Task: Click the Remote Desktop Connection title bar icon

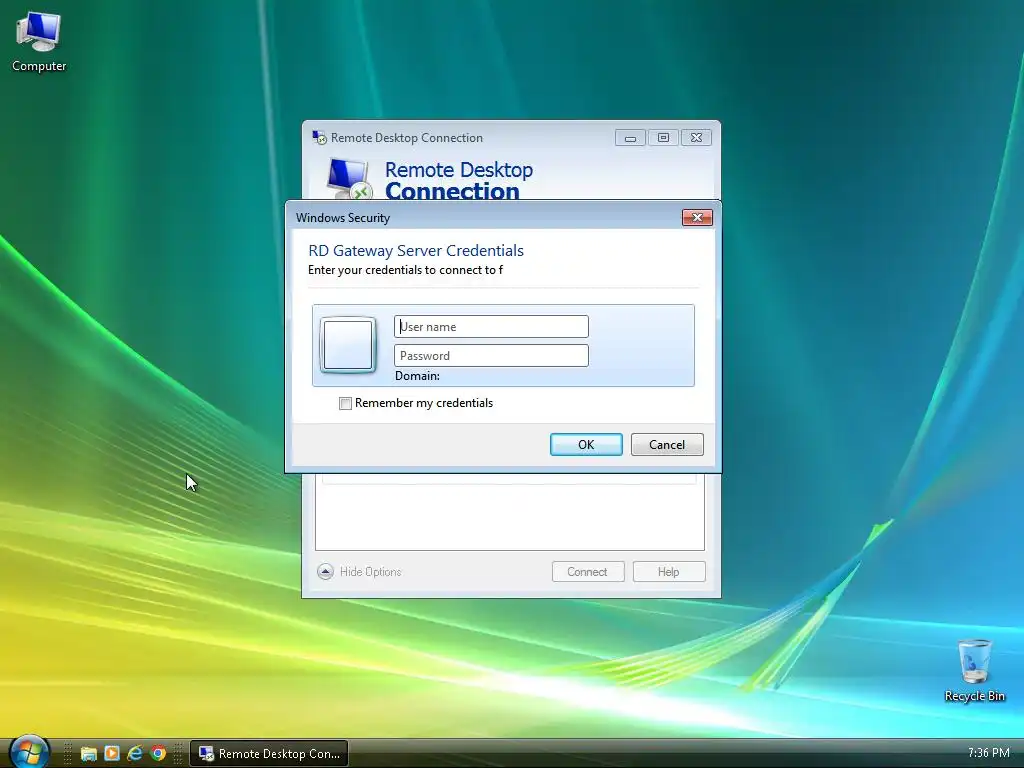Action: tap(319, 137)
